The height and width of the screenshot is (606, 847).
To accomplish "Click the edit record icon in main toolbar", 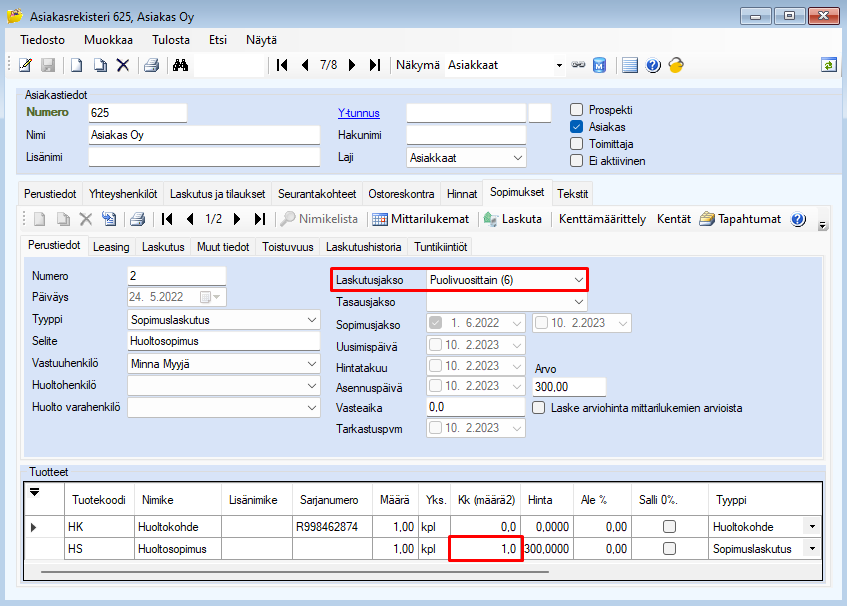I will (25, 65).
